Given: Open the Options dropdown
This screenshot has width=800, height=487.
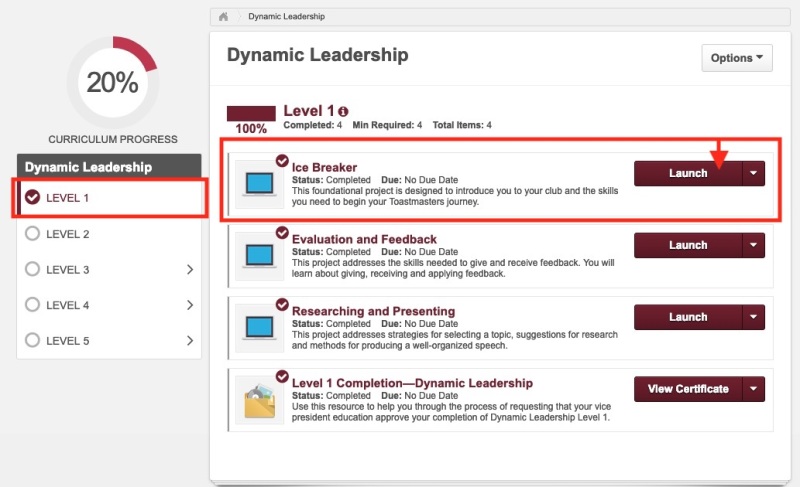Looking at the screenshot, I should click(737, 58).
